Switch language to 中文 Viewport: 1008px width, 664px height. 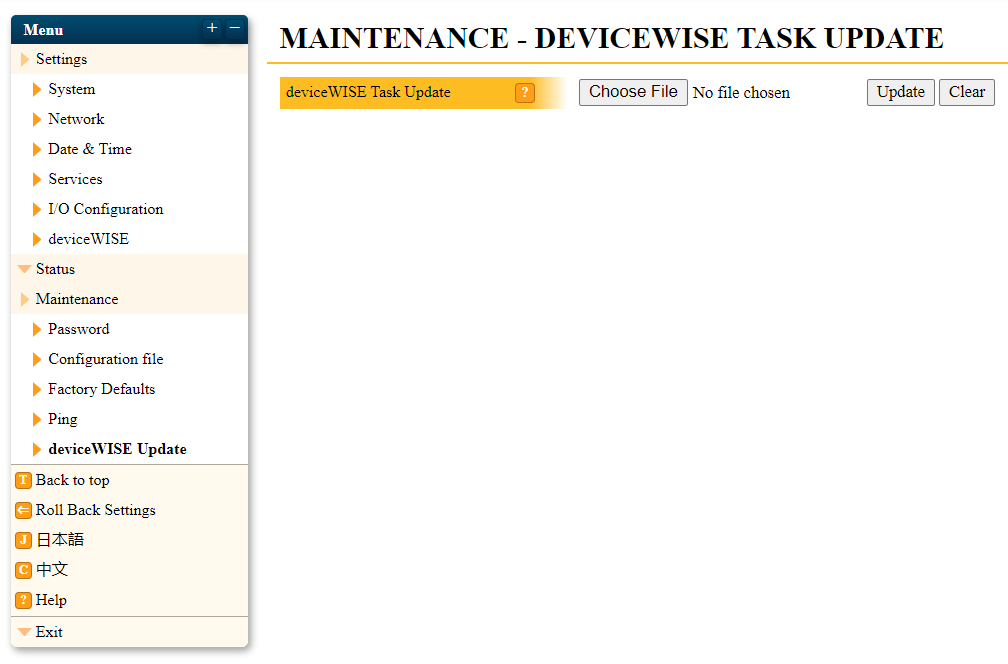coord(52,570)
